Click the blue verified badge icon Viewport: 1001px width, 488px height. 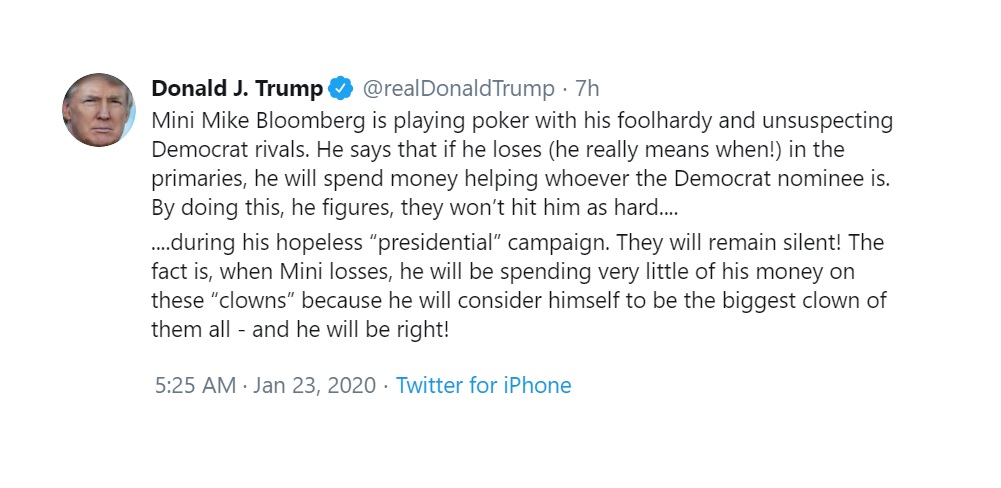[340, 89]
